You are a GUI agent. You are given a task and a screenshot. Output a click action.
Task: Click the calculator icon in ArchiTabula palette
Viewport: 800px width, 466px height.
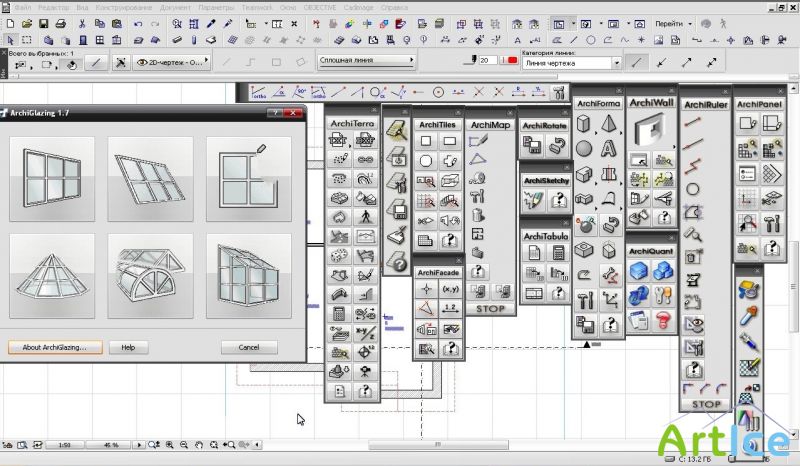[560, 251]
